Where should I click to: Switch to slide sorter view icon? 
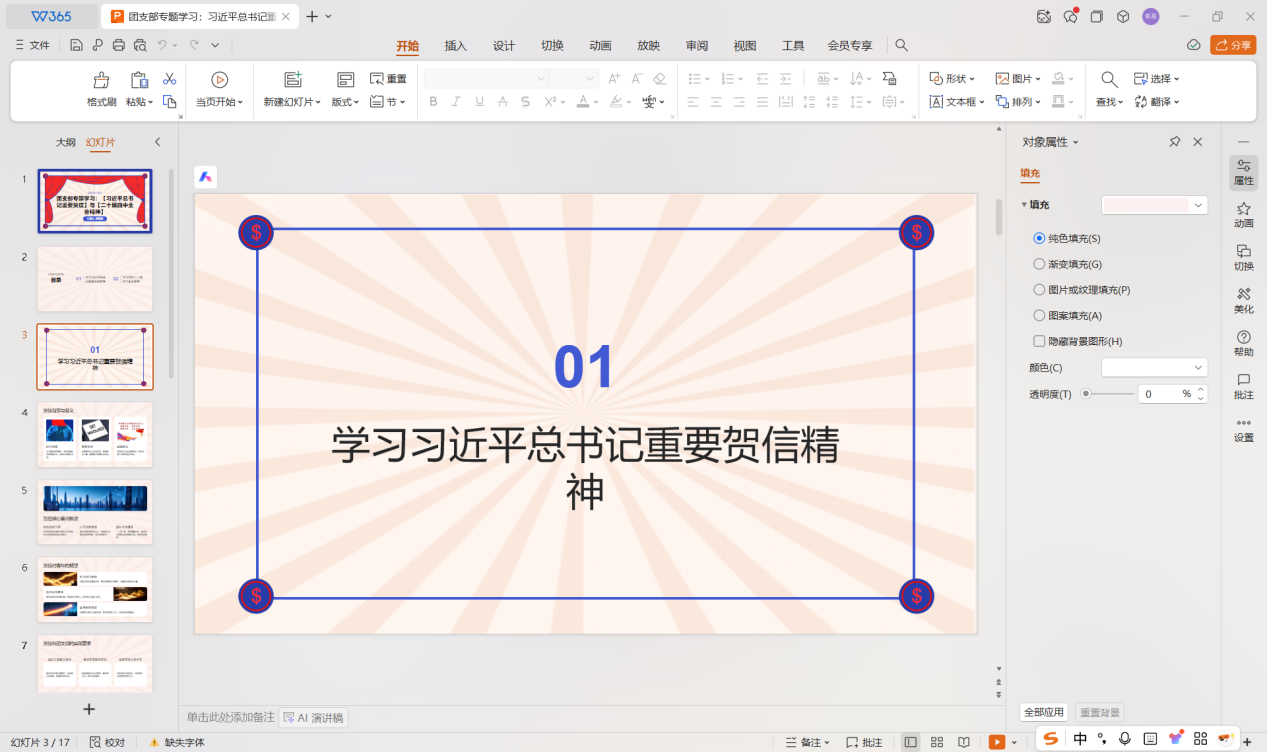pyautogui.click(x=937, y=742)
